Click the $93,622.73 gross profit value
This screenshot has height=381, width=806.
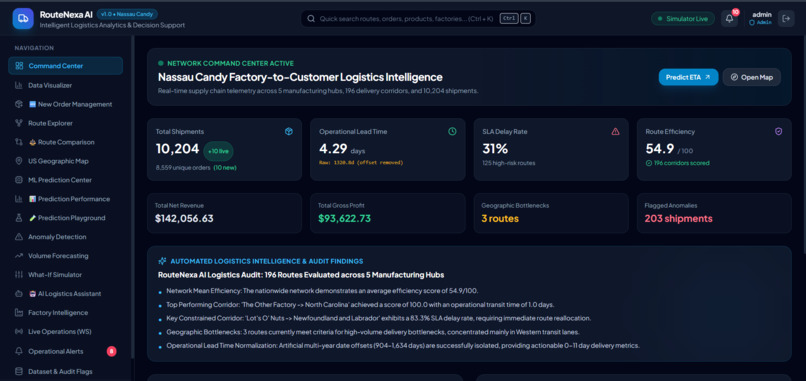coord(344,219)
